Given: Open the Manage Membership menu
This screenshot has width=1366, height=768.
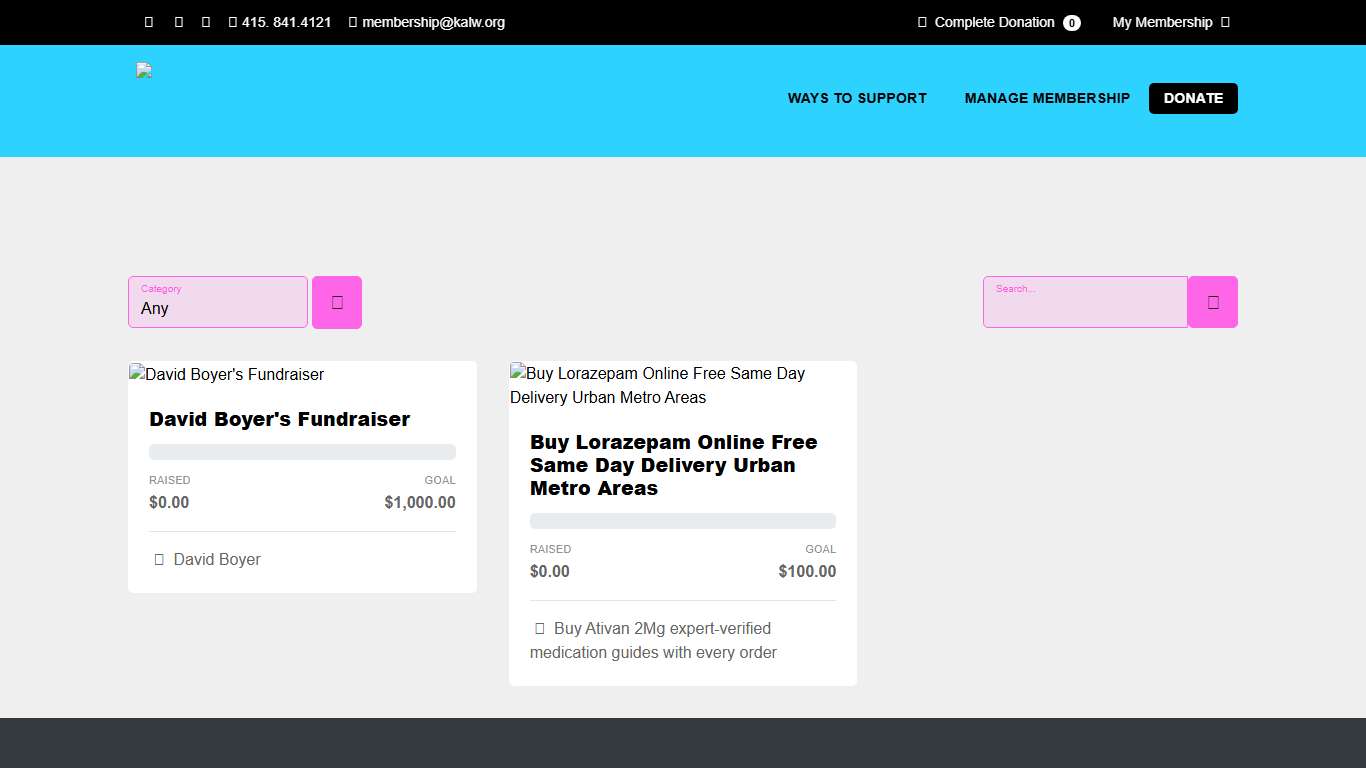Looking at the screenshot, I should (x=1047, y=98).
